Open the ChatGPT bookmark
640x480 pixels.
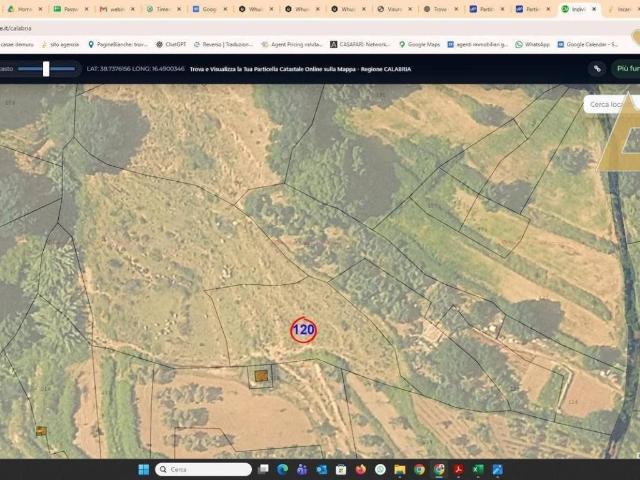tap(171, 44)
